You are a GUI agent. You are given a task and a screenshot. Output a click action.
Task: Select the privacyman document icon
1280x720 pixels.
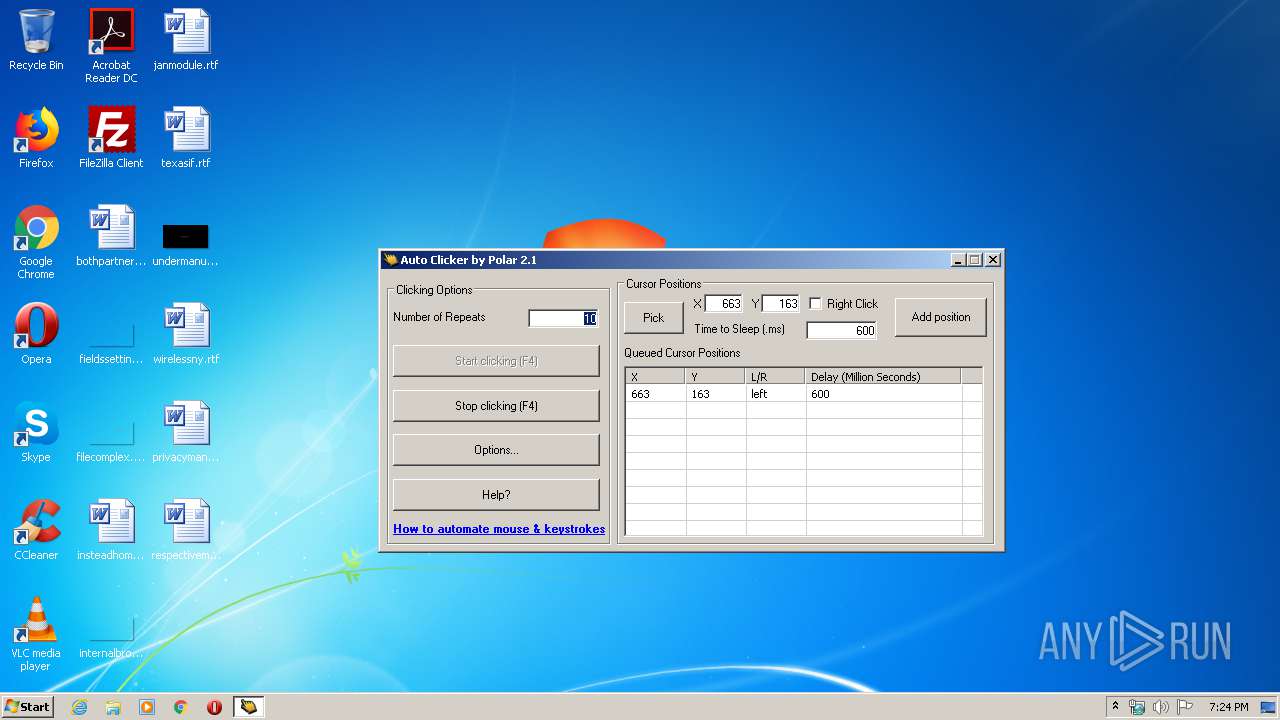tap(186, 432)
